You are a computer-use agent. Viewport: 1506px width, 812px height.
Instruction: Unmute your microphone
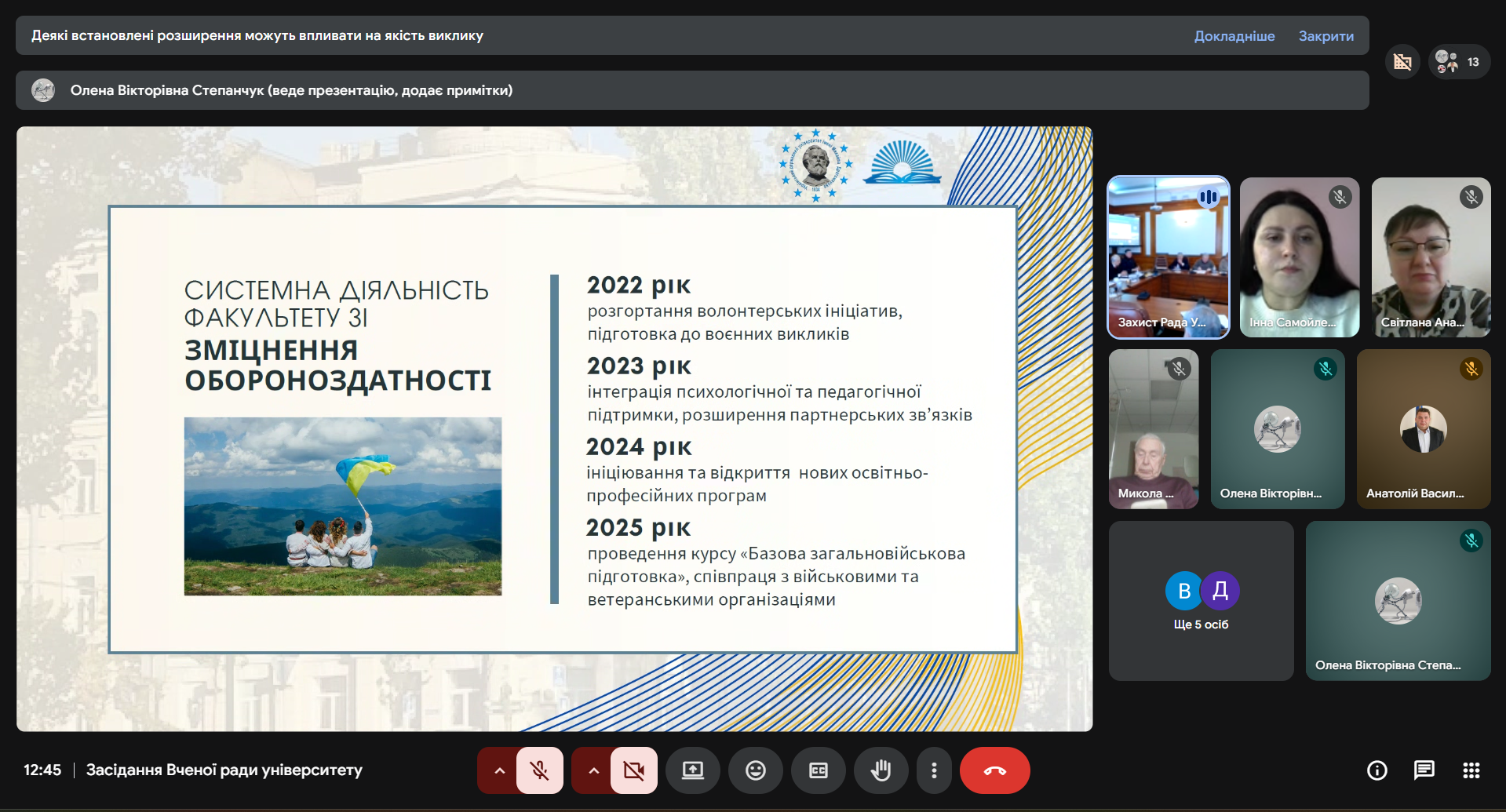tap(539, 770)
